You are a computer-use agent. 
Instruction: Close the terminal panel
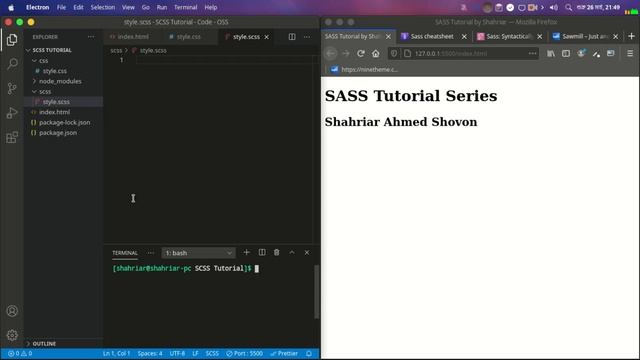pos(307,253)
